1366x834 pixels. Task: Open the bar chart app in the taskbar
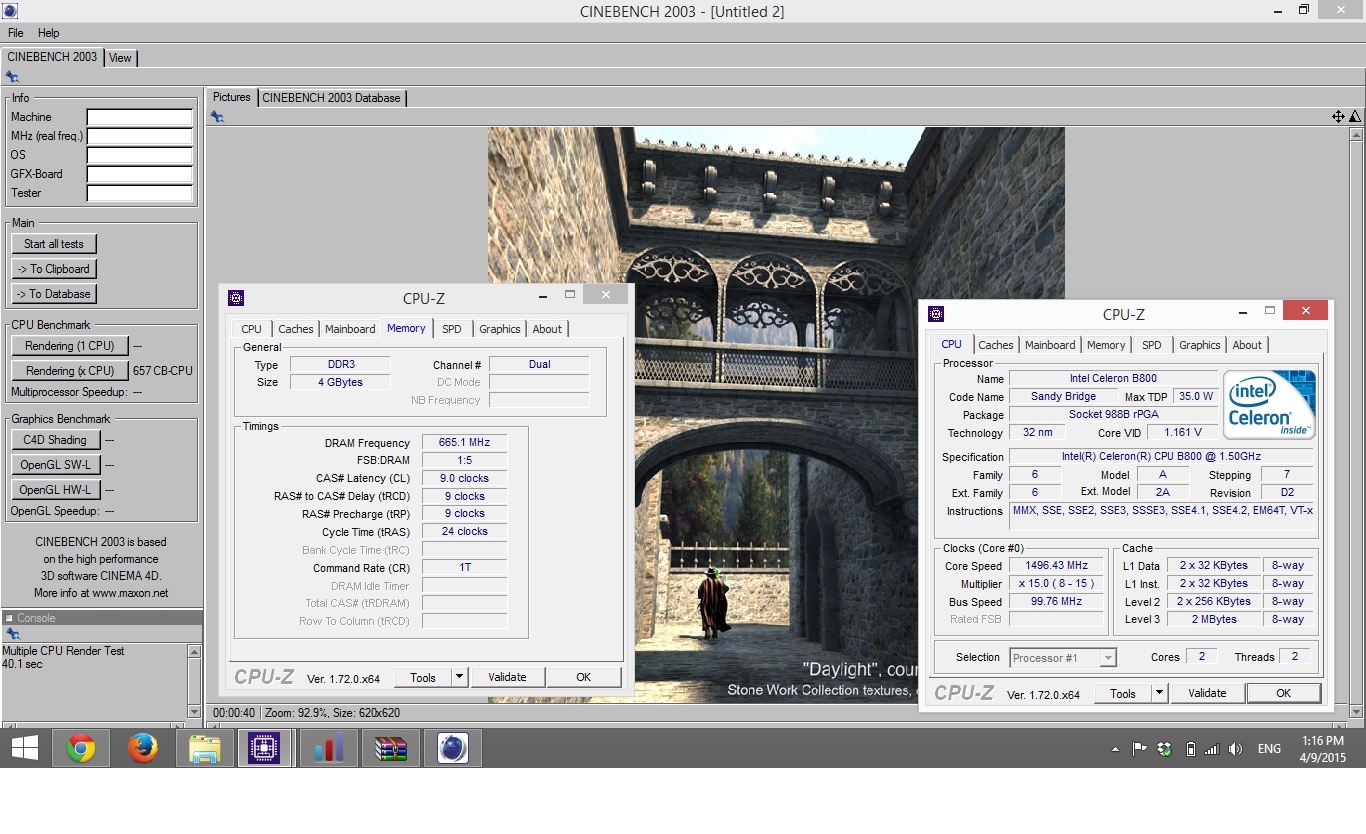[x=328, y=748]
